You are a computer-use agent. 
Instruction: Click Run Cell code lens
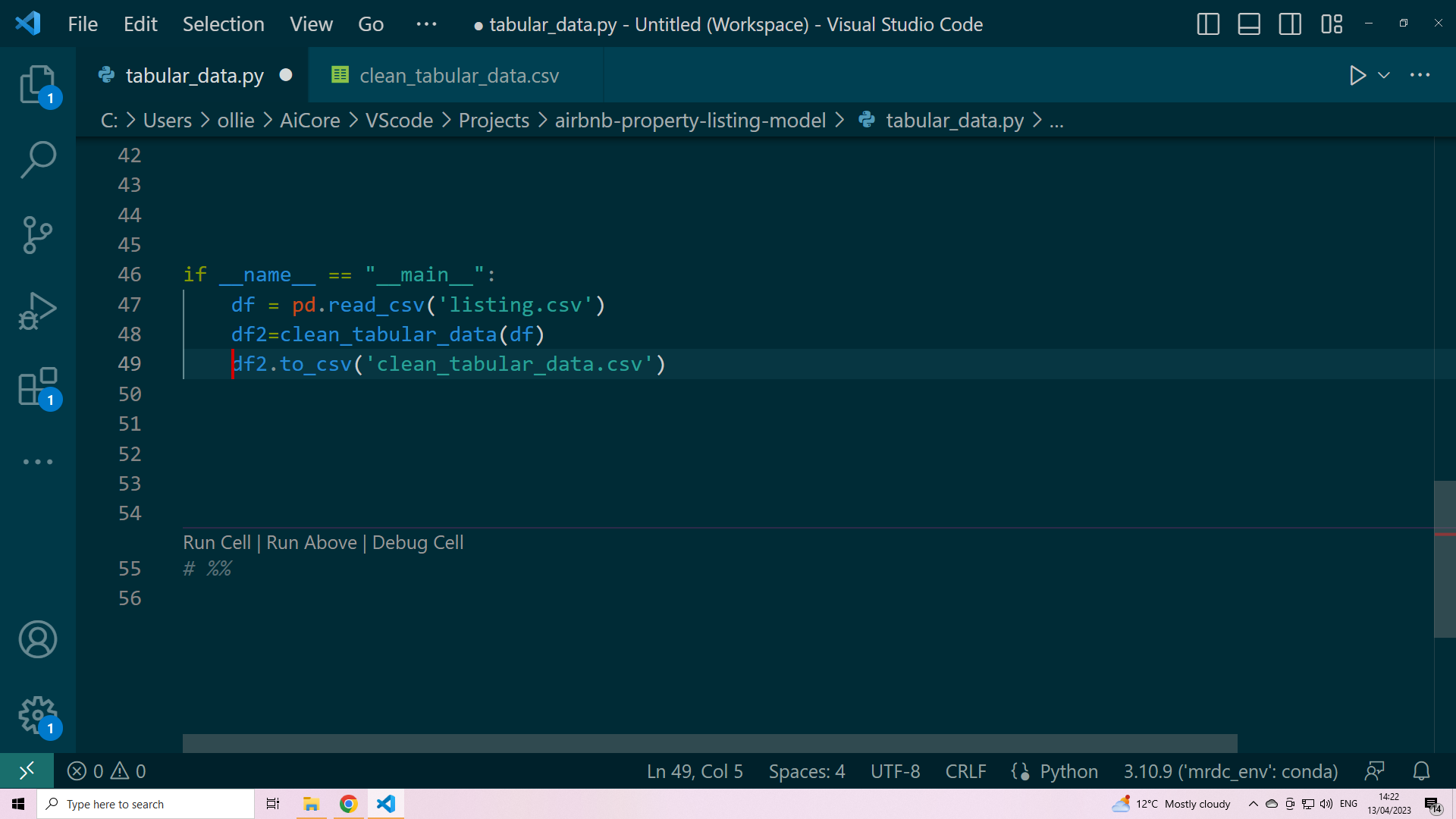tap(217, 543)
